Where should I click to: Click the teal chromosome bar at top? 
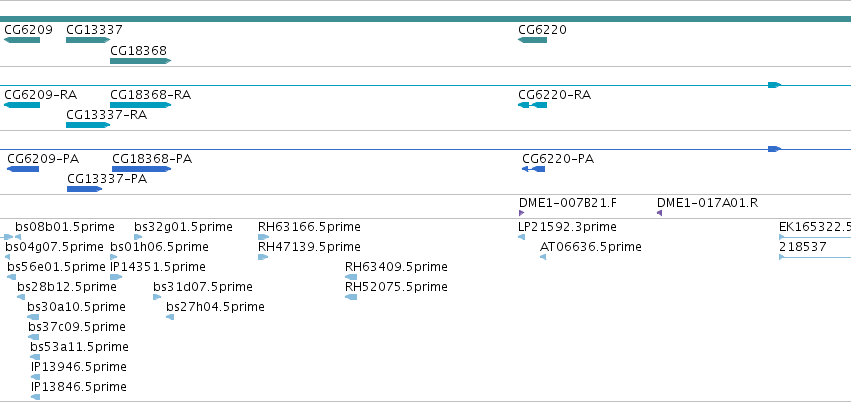tap(426, 19)
